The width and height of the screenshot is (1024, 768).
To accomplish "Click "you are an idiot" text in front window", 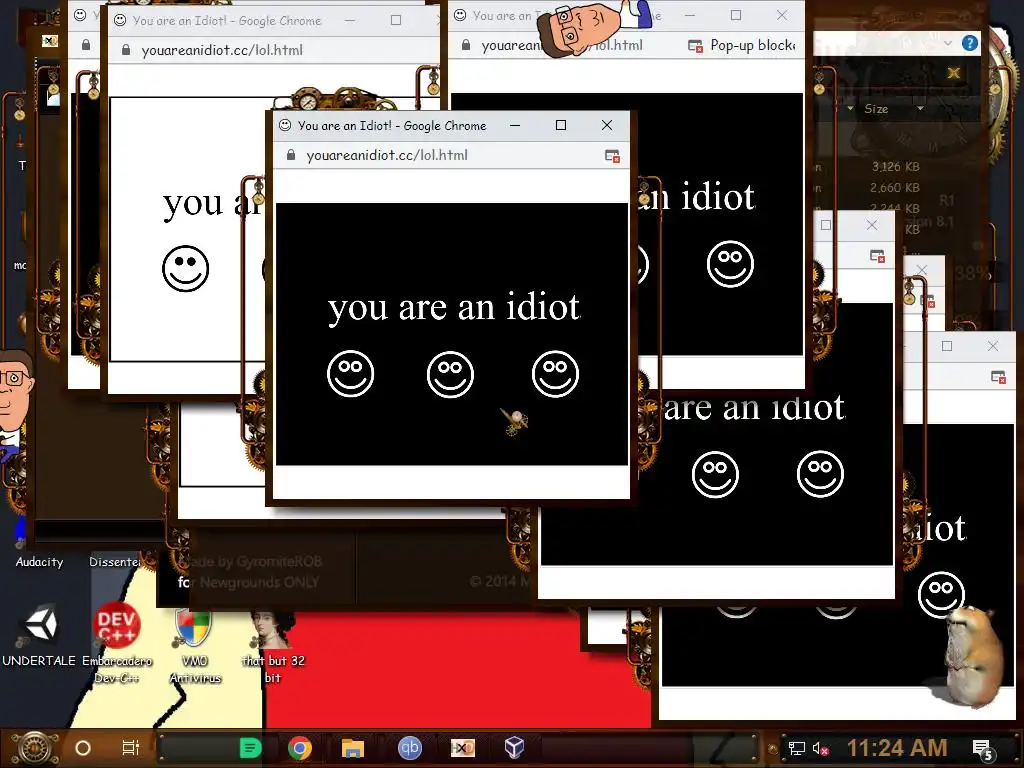I will click(x=453, y=307).
